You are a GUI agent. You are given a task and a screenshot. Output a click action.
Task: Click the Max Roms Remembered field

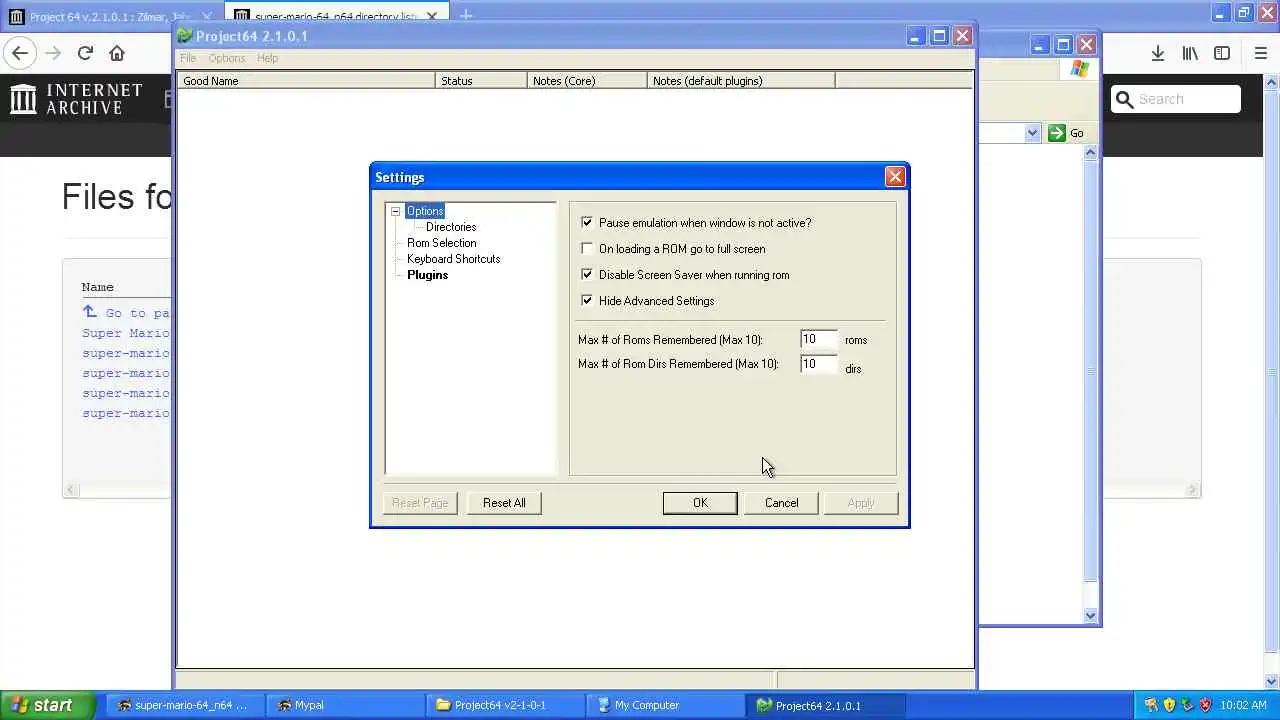[818, 339]
